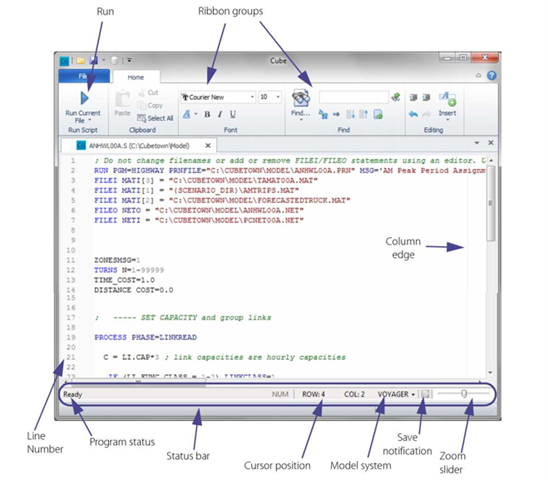Click the Redo arrow in Editing group
The width and height of the screenshot is (548, 480).
click(426, 114)
